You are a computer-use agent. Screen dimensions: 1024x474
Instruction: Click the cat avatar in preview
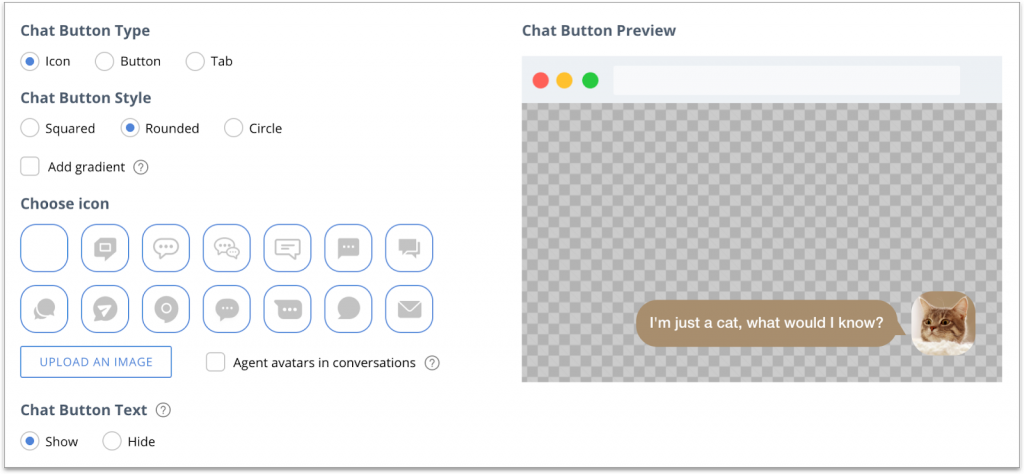click(x=943, y=323)
